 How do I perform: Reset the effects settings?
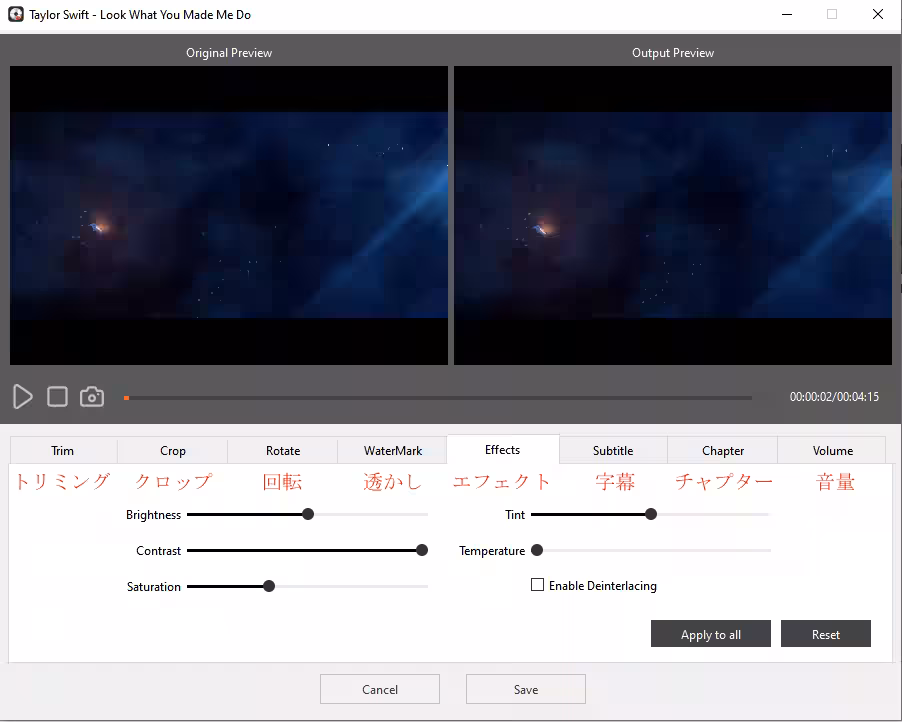point(826,634)
